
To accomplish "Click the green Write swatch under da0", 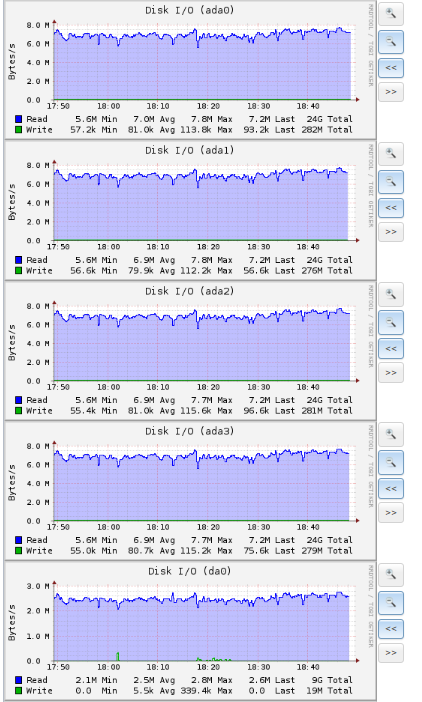I will [18, 691].
